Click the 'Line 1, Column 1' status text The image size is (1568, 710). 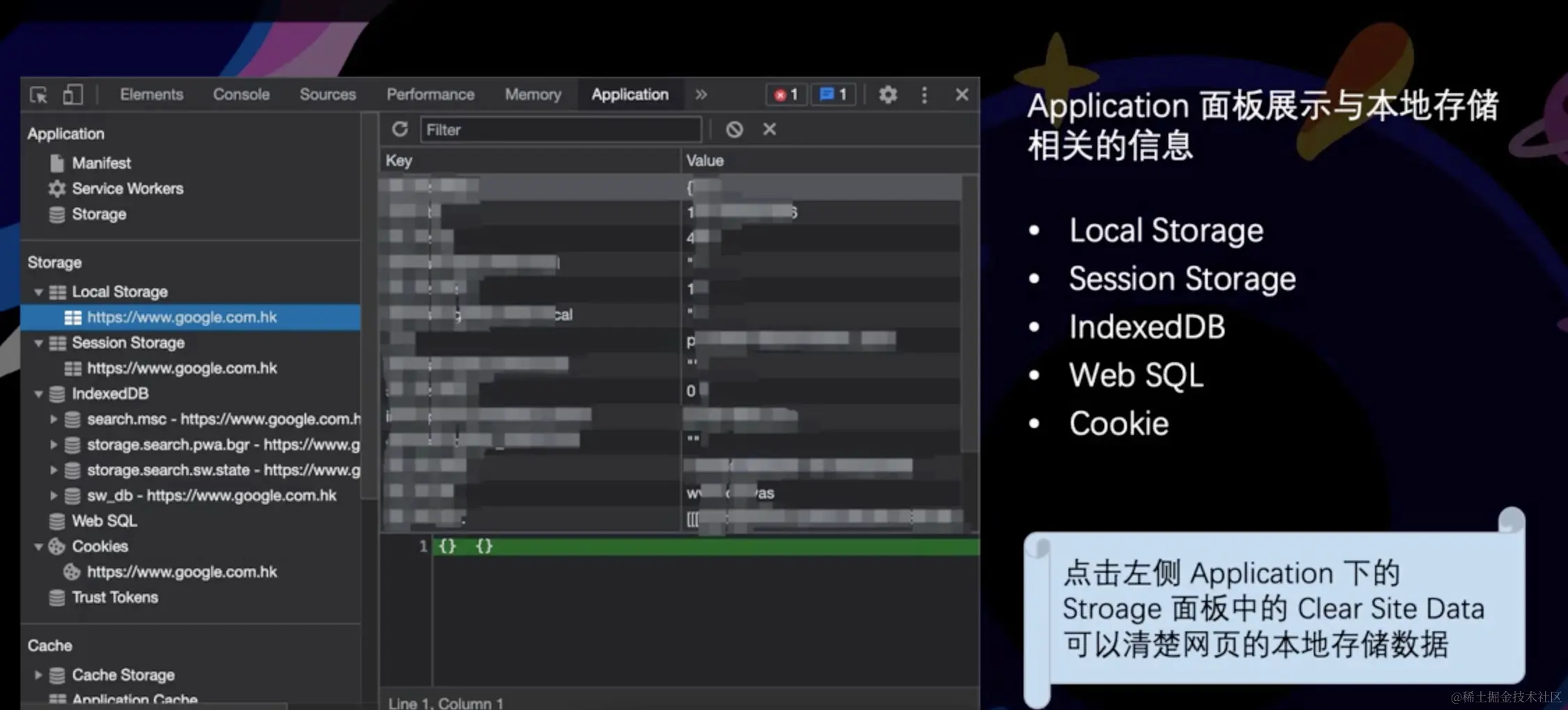[446, 702]
